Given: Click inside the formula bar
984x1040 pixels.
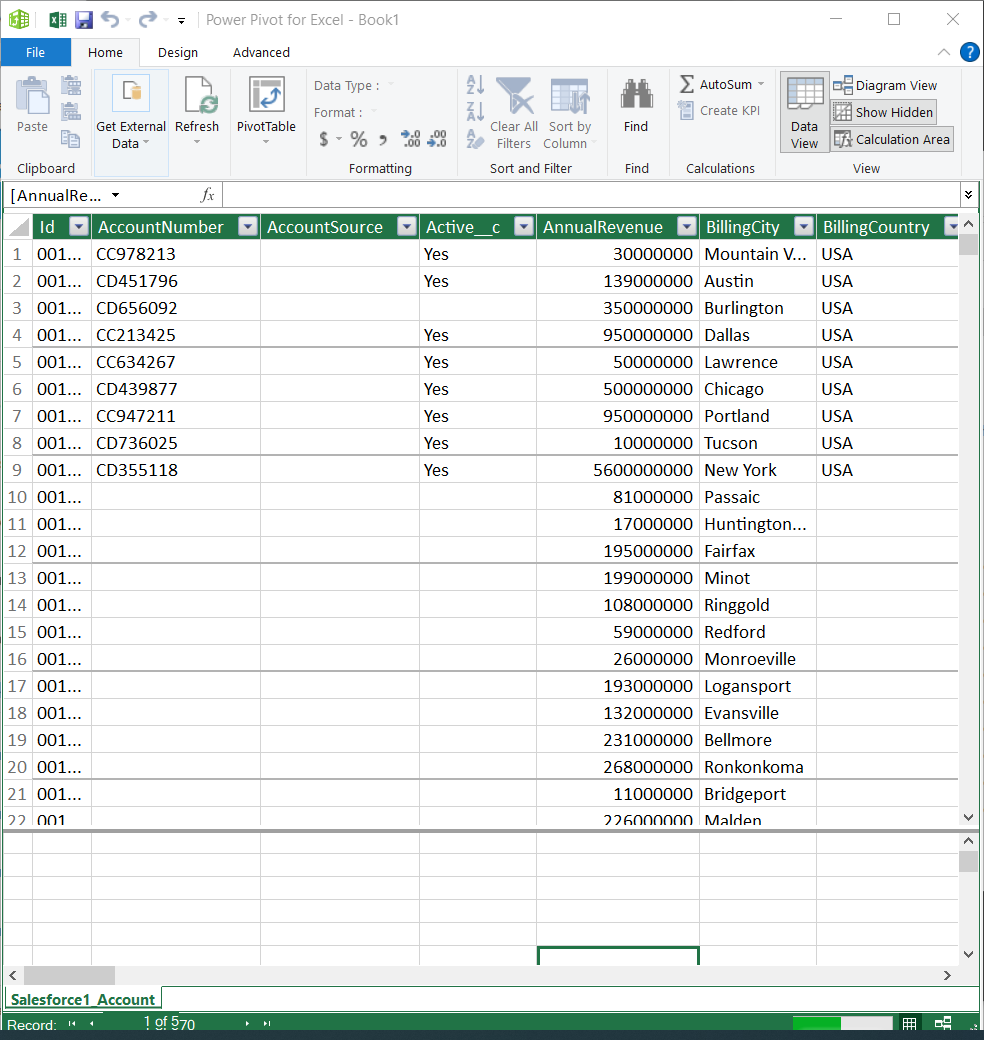Looking at the screenshot, I should [x=591, y=195].
